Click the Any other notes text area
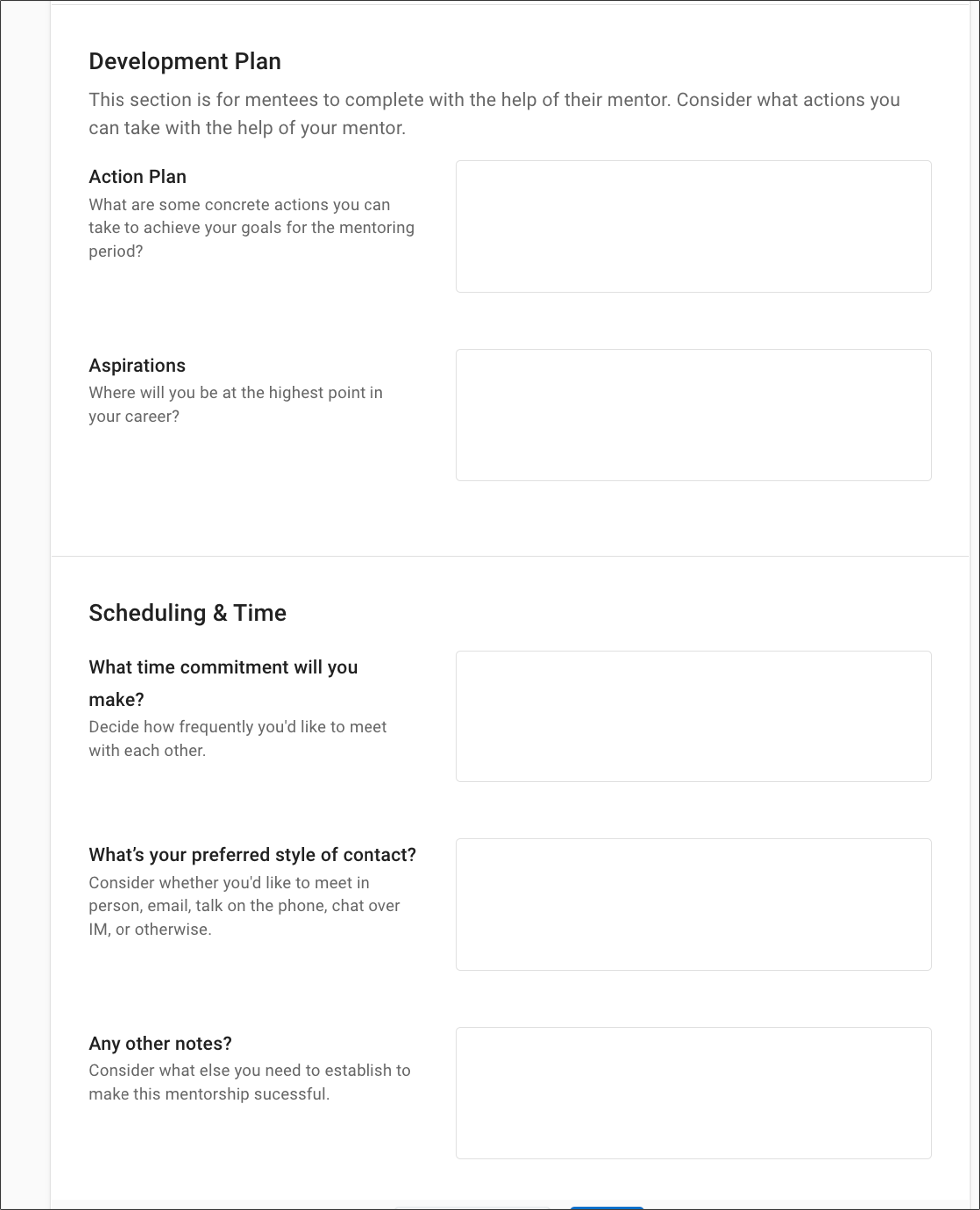The image size is (980, 1210). pyautogui.click(x=693, y=1093)
